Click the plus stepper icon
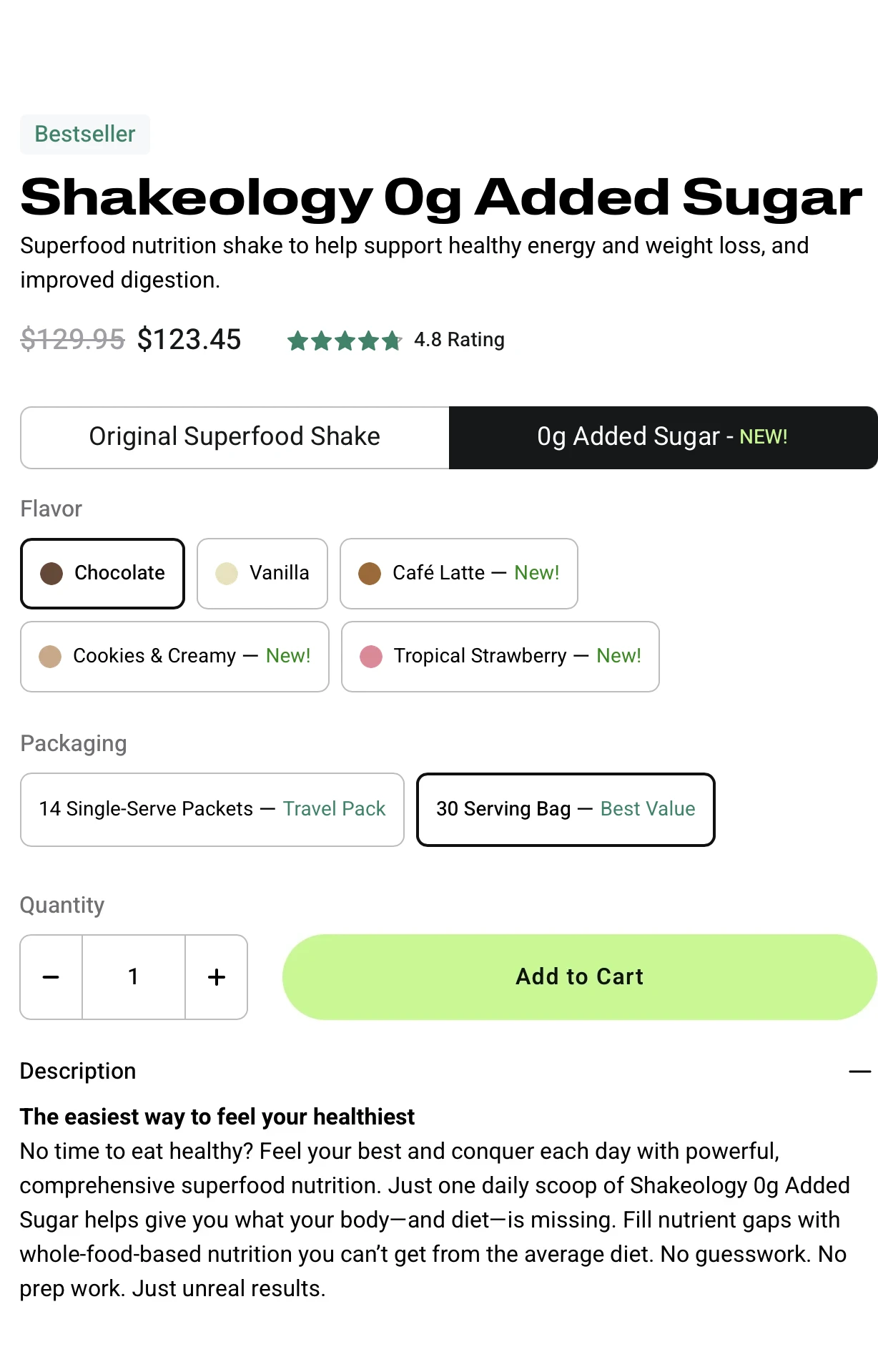 pos(216,976)
